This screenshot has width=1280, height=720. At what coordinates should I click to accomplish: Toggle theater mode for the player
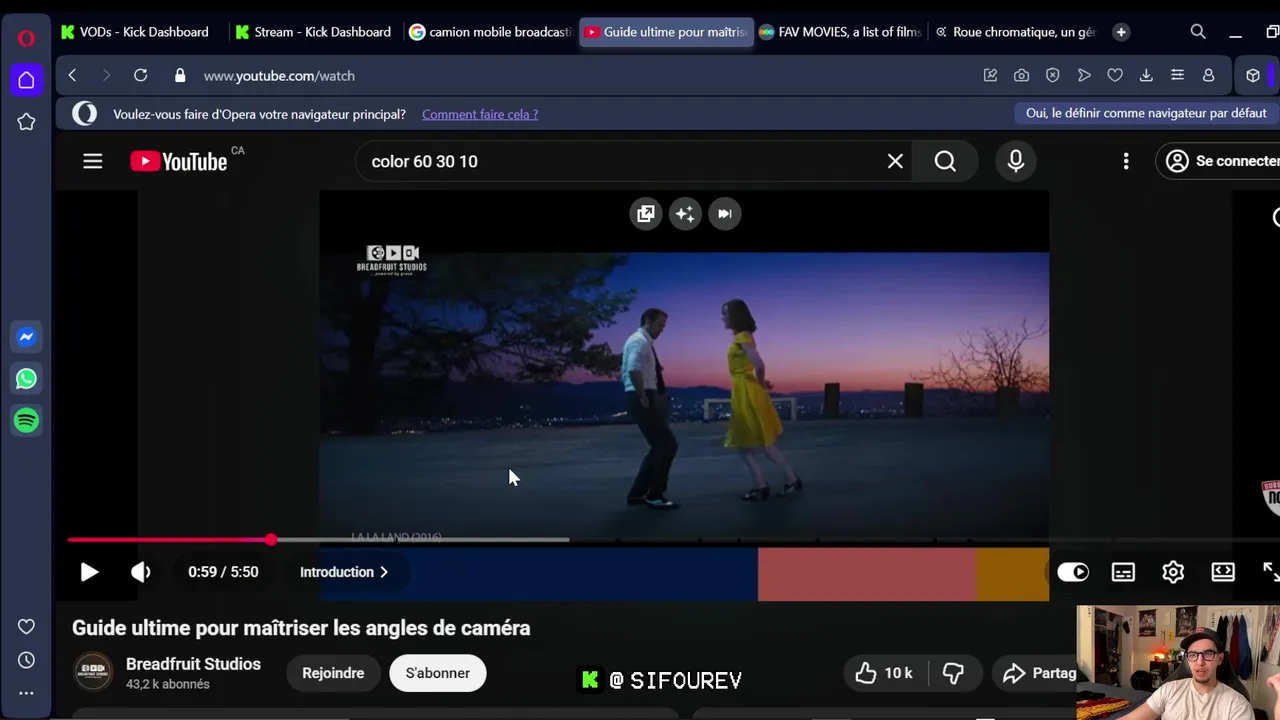[x=1223, y=572]
